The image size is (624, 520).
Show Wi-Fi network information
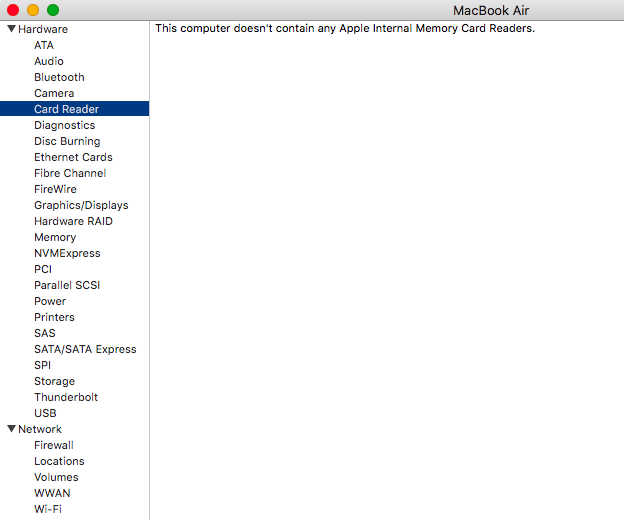pyautogui.click(x=48, y=509)
